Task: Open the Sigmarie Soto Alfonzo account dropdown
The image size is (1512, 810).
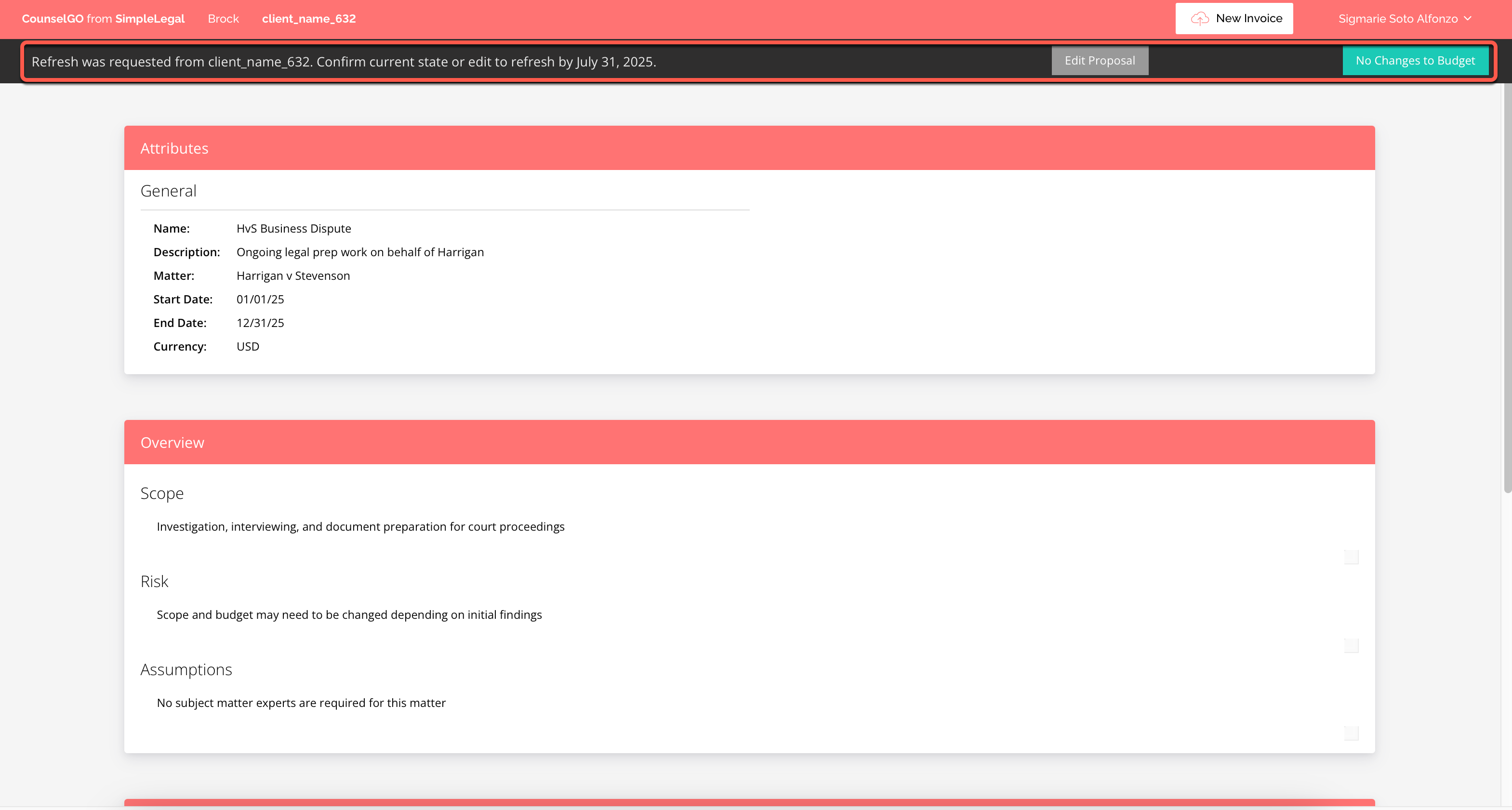Action: [x=1405, y=18]
